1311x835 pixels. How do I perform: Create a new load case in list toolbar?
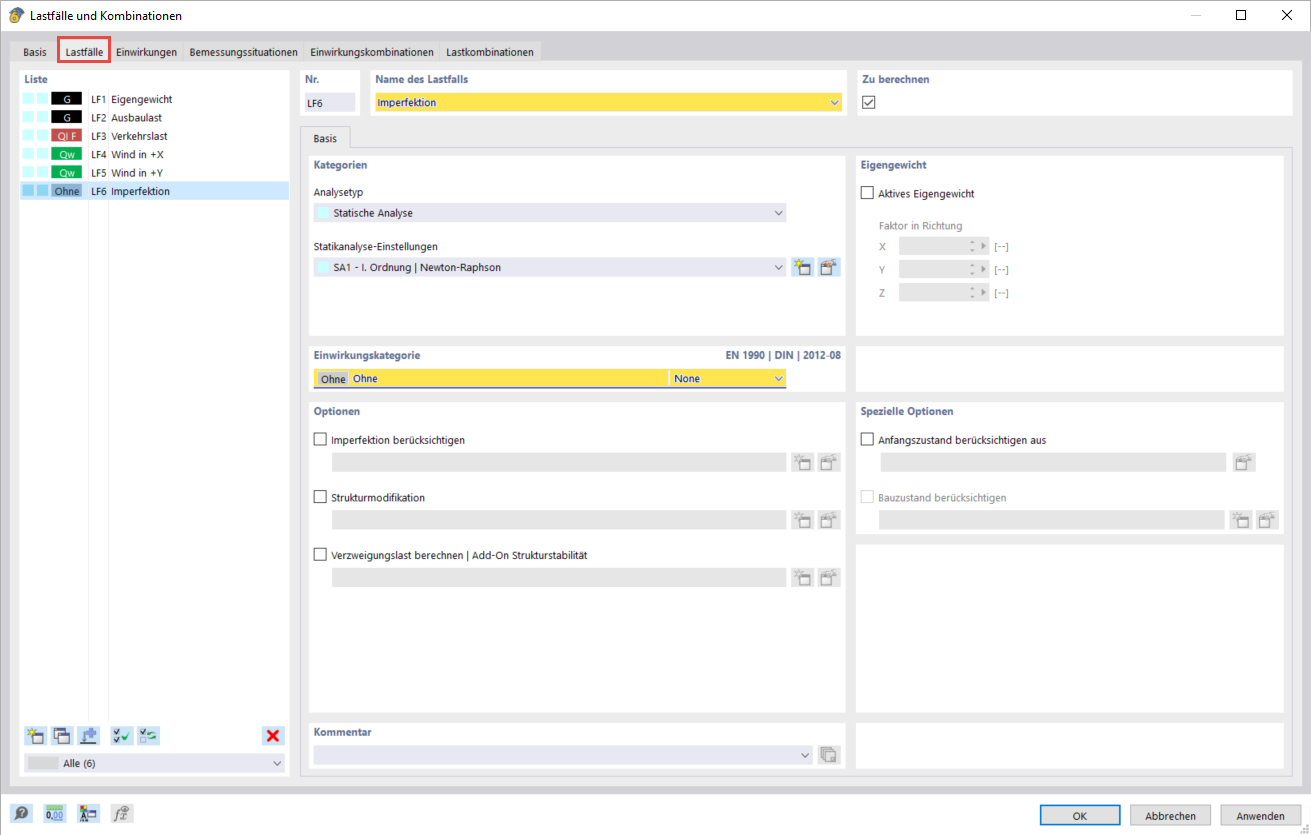[35, 736]
